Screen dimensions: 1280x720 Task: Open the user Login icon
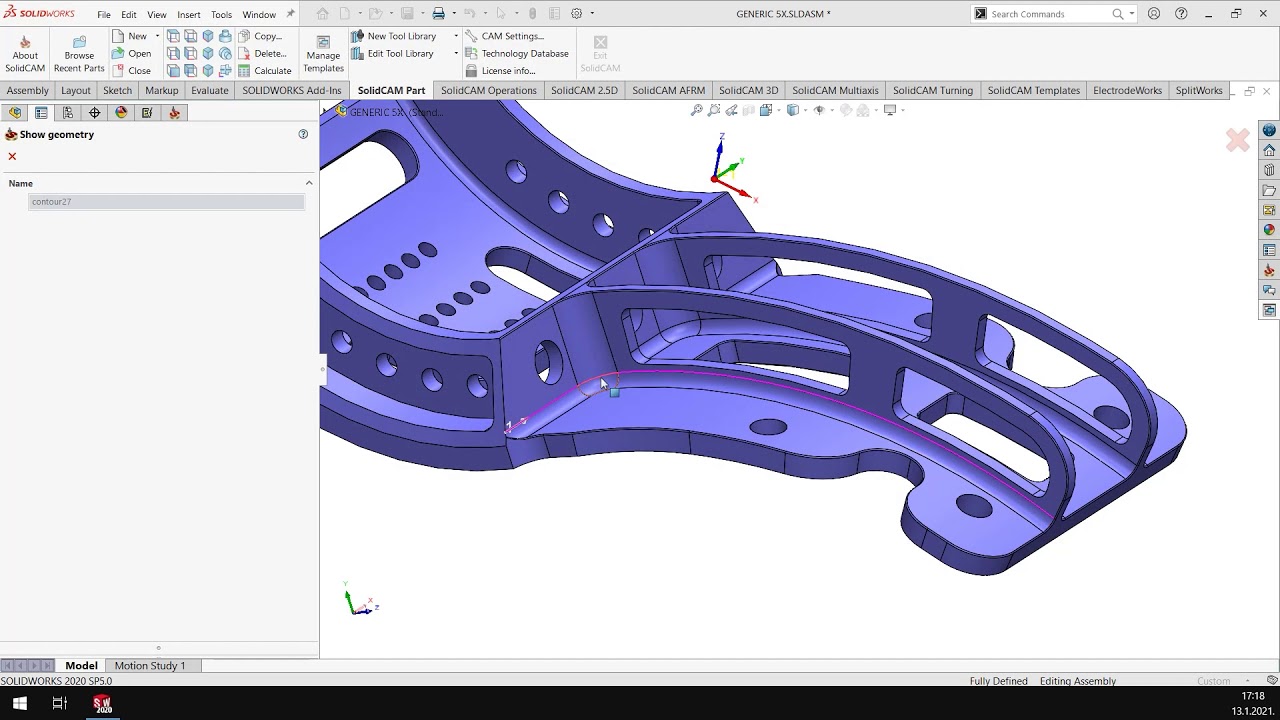click(1154, 14)
